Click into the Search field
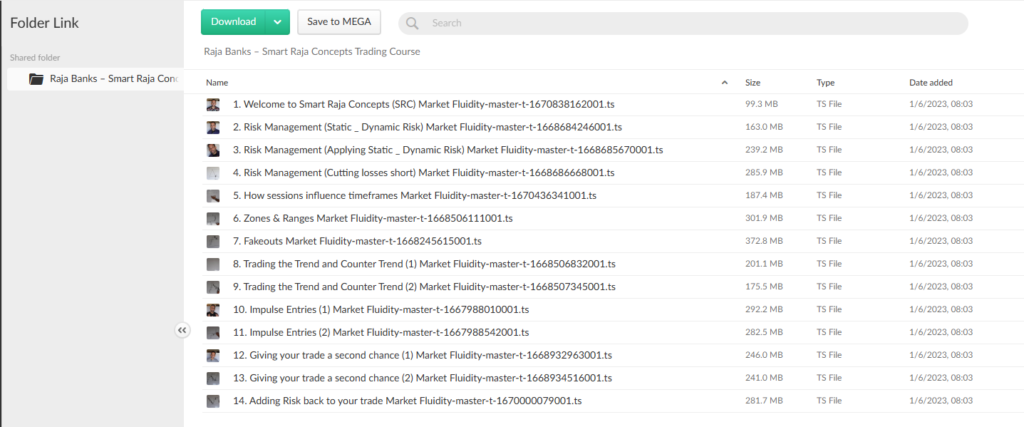 click(690, 23)
